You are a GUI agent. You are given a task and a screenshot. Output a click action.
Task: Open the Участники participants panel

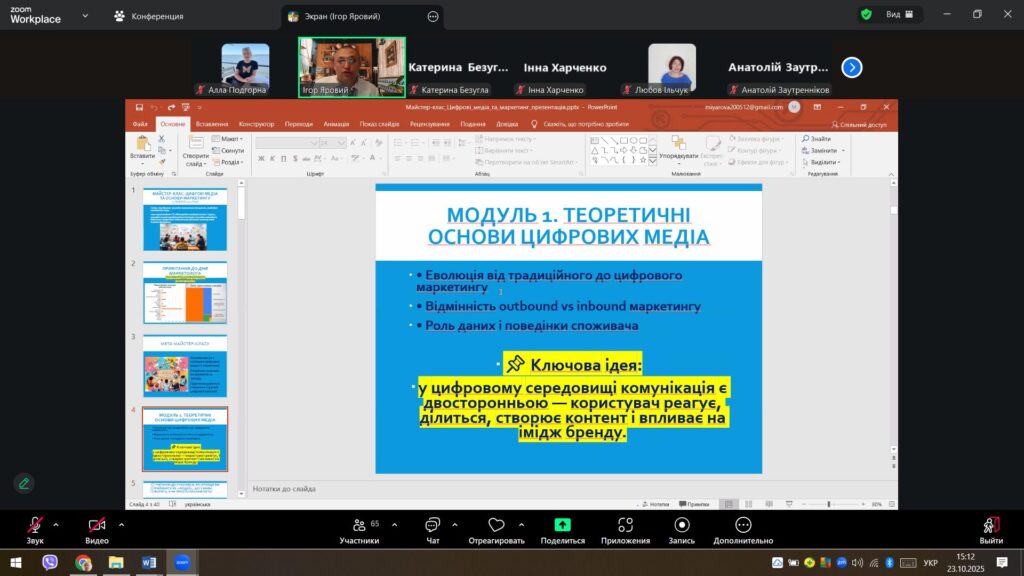359,526
